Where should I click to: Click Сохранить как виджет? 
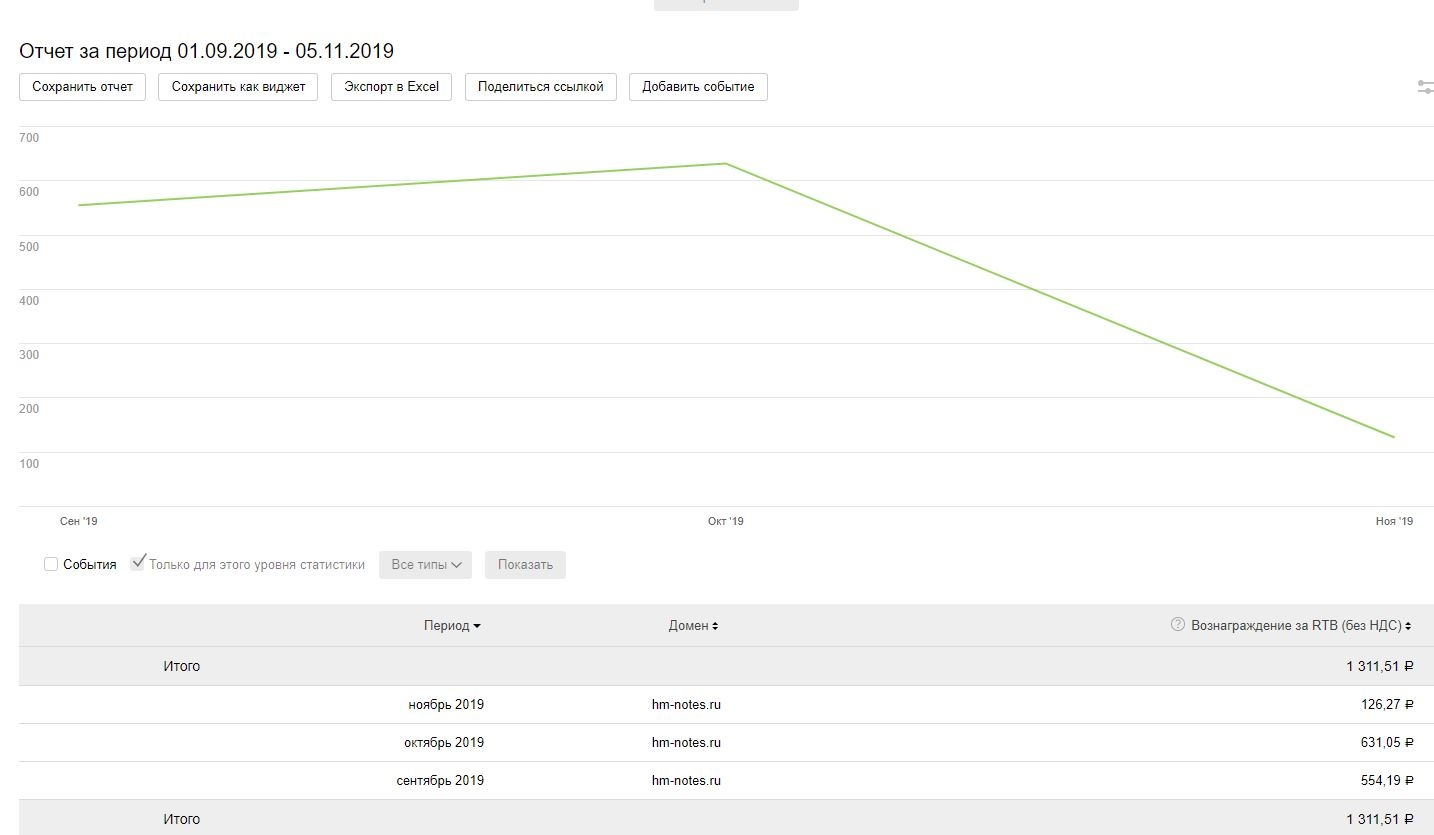tap(238, 87)
